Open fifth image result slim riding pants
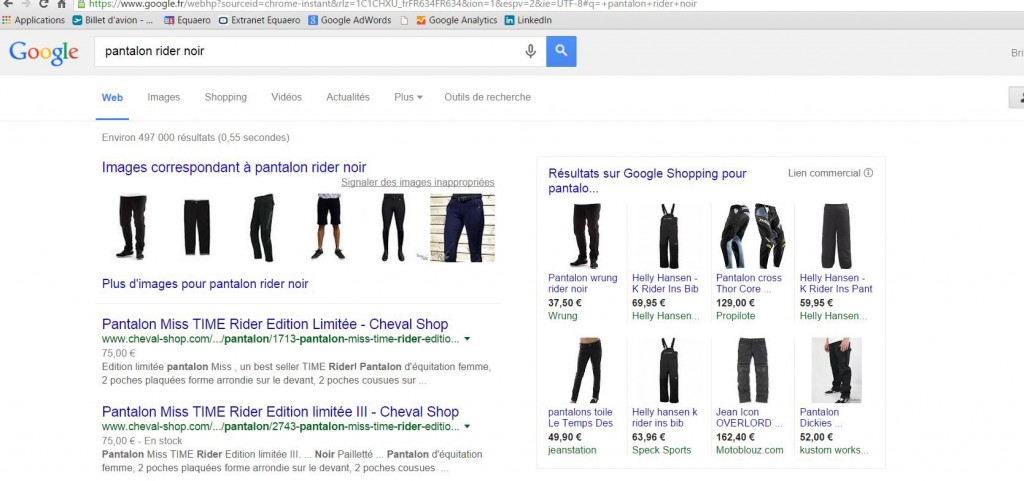Image resolution: width=1024 pixels, height=481 pixels. click(x=393, y=227)
